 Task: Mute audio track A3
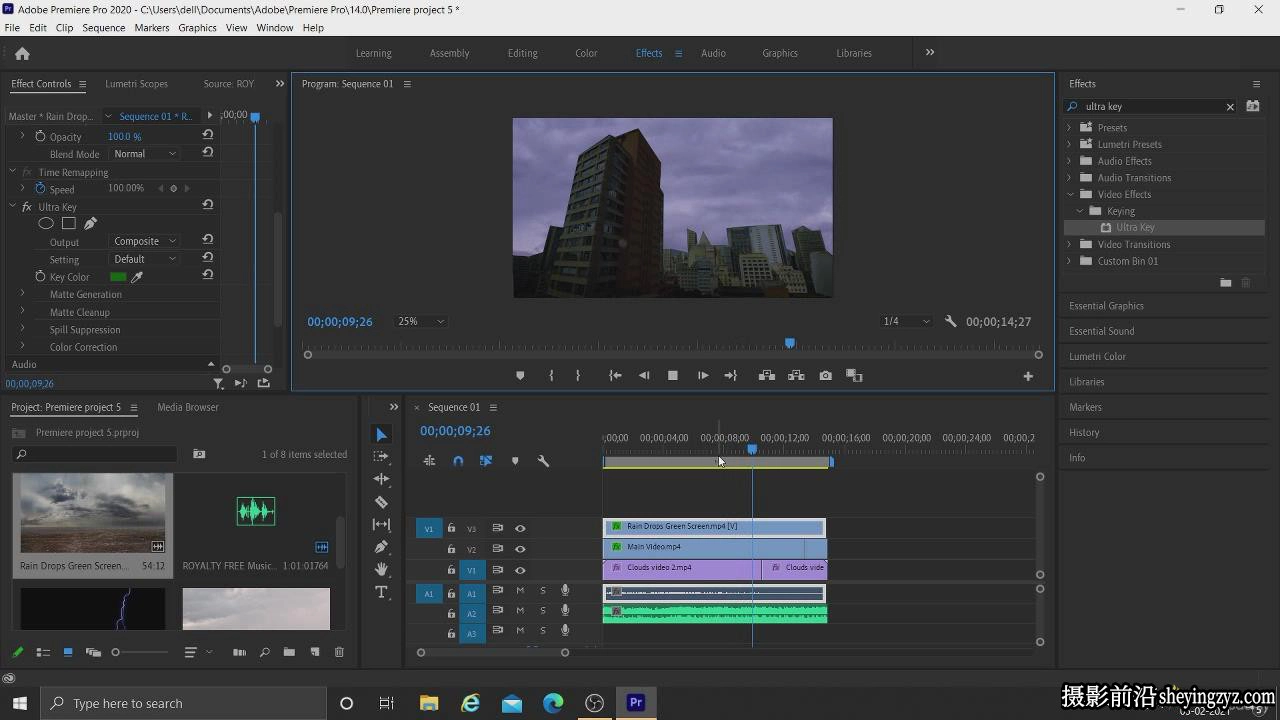pyautogui.click(x=520, y=631)
